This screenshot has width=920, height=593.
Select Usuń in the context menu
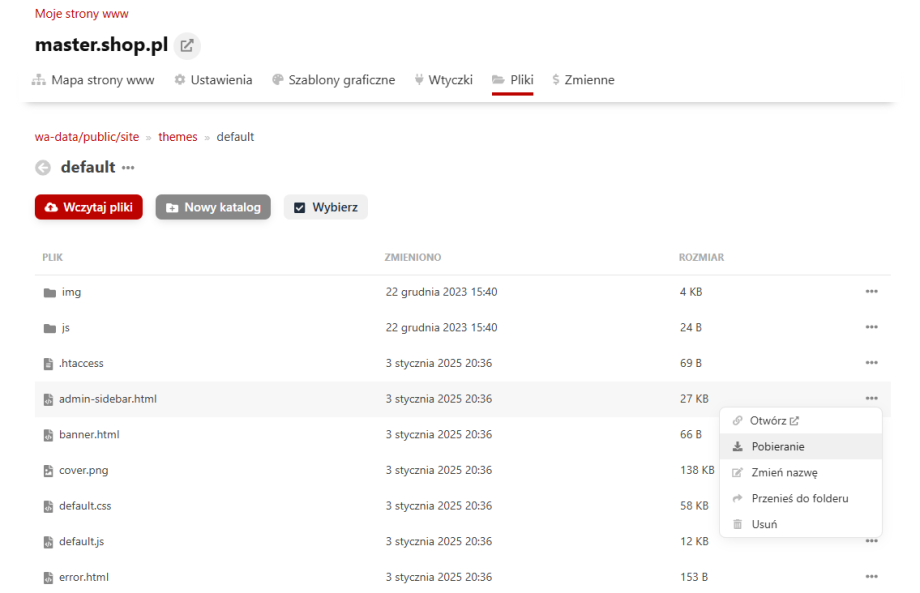click(x=764, y=524)
